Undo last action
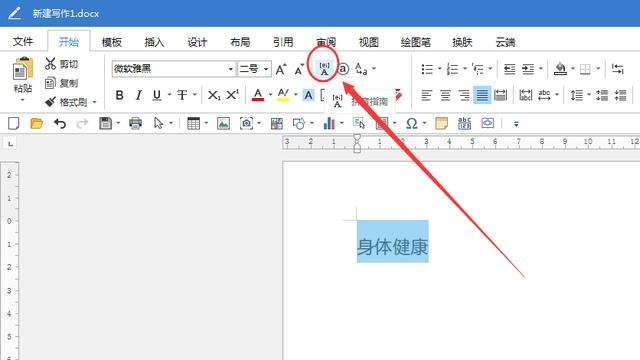Image resolution: width=640 pixels, height=360 pixels. coord(60,123)
